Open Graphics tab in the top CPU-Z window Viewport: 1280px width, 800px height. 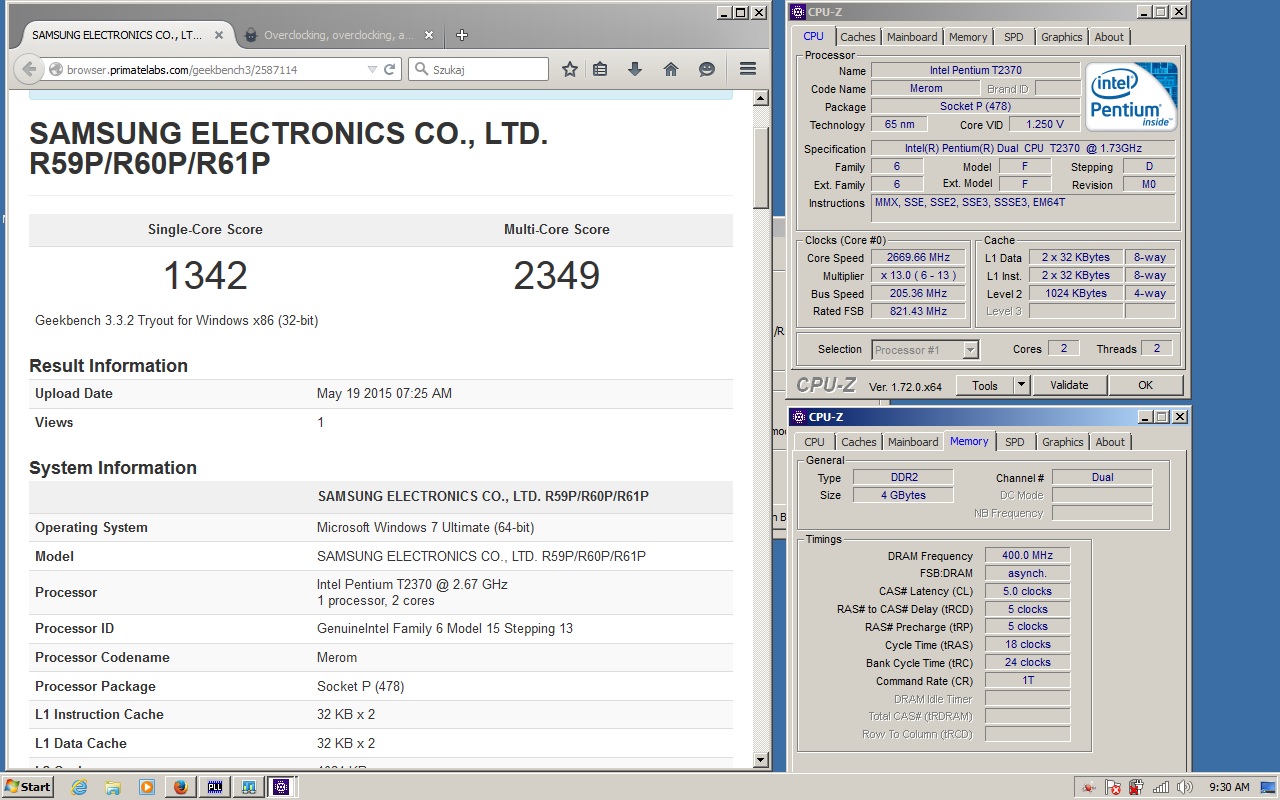(1061, 37)
